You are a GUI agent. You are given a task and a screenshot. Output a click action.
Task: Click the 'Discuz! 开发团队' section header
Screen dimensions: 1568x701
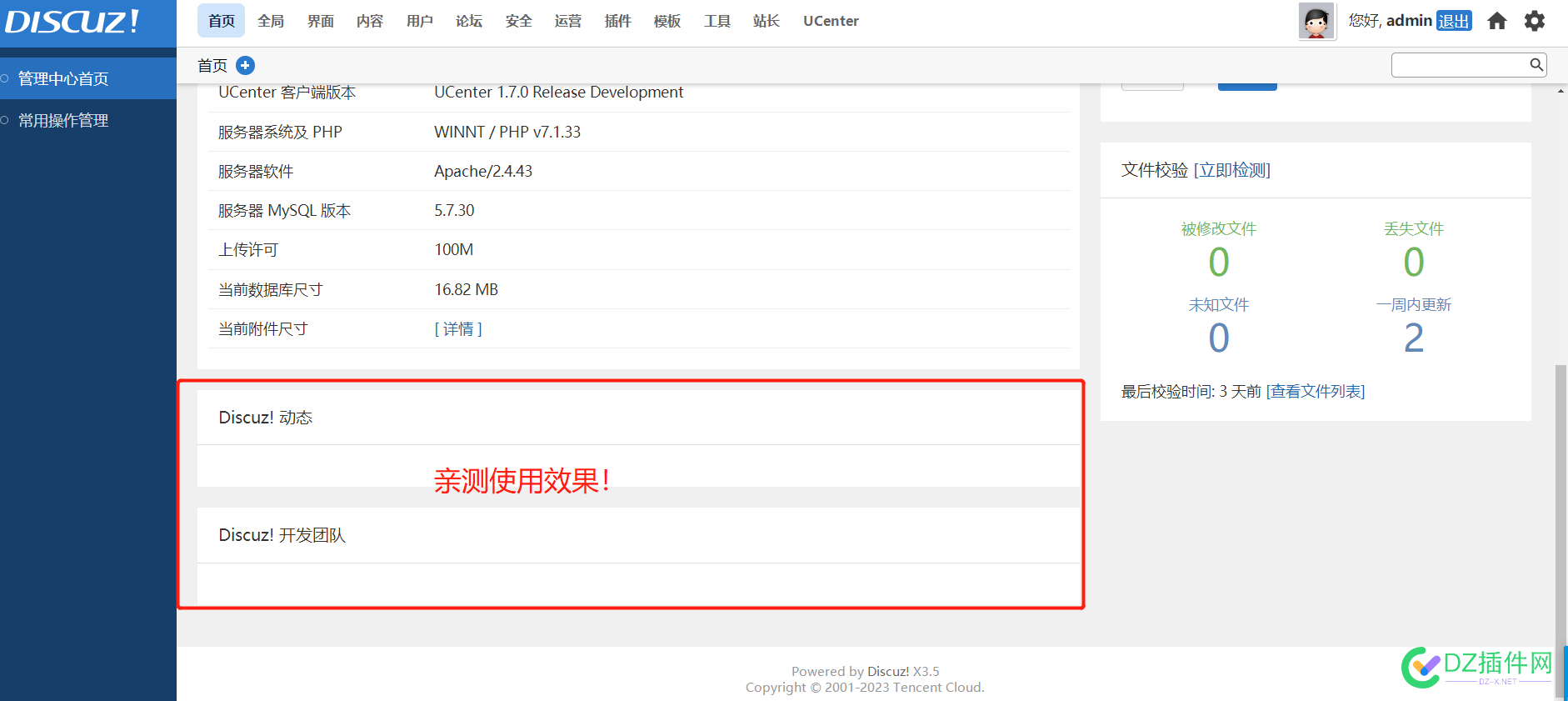282,535
